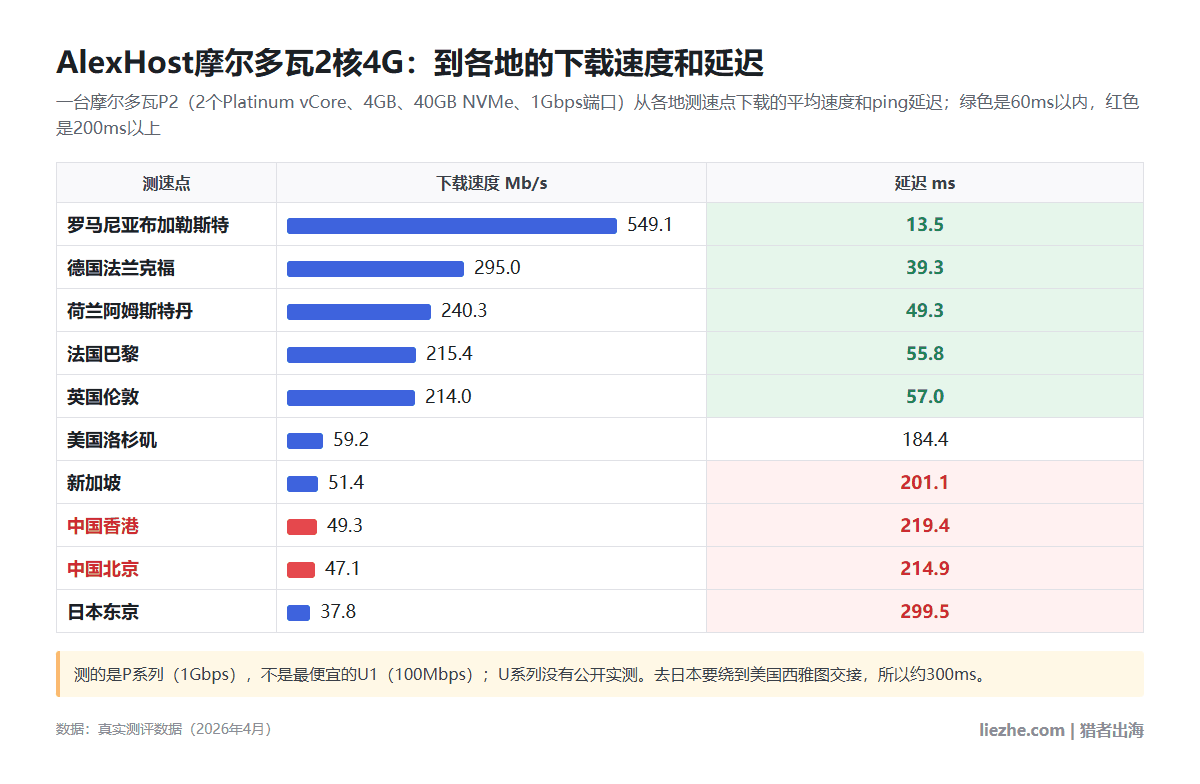The width and height of the screenshot is (1200, 784).
Task: Click the 215.4 download speed value
Action: point(449,354)
